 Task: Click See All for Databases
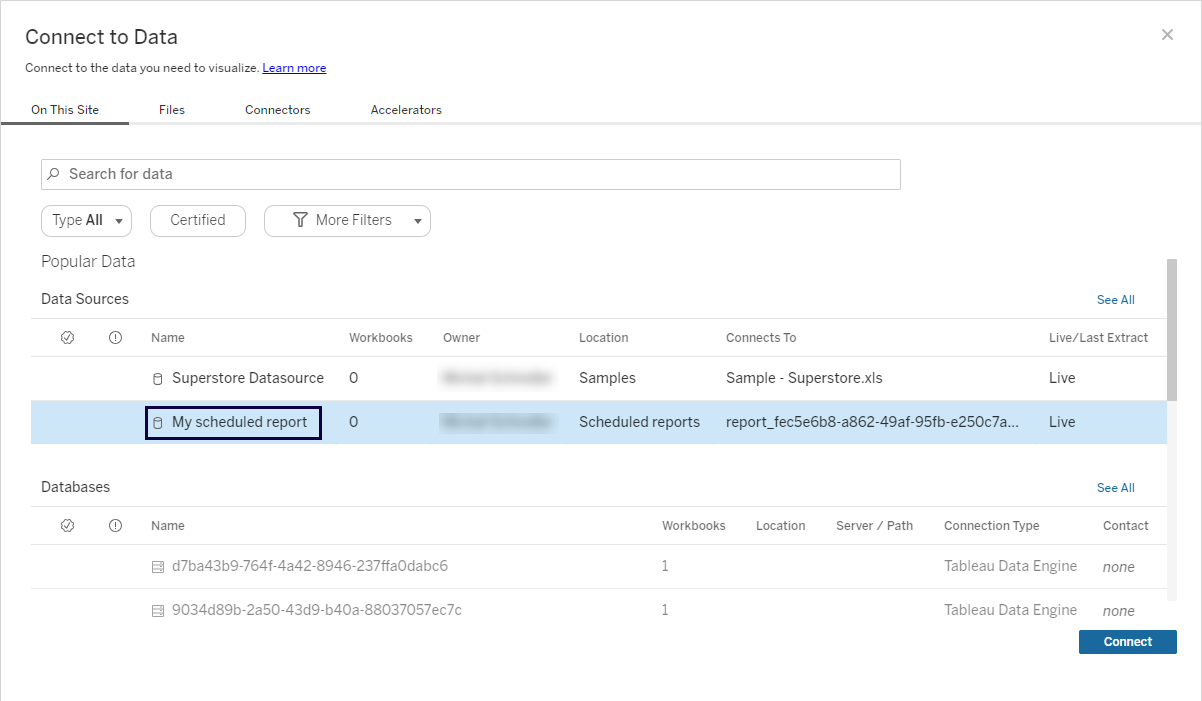1115,488
